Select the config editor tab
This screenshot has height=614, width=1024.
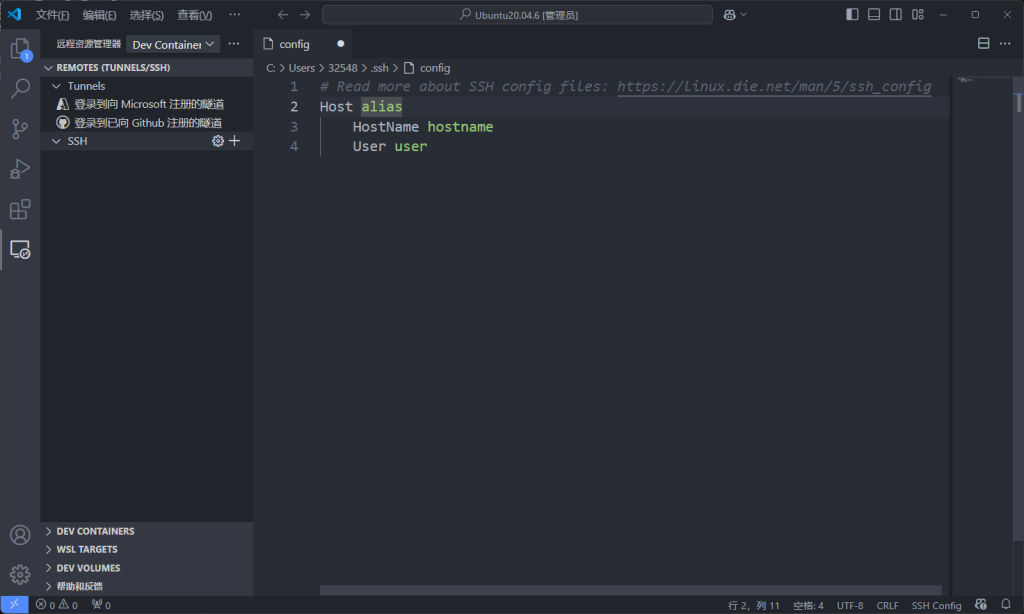(294, 44)
